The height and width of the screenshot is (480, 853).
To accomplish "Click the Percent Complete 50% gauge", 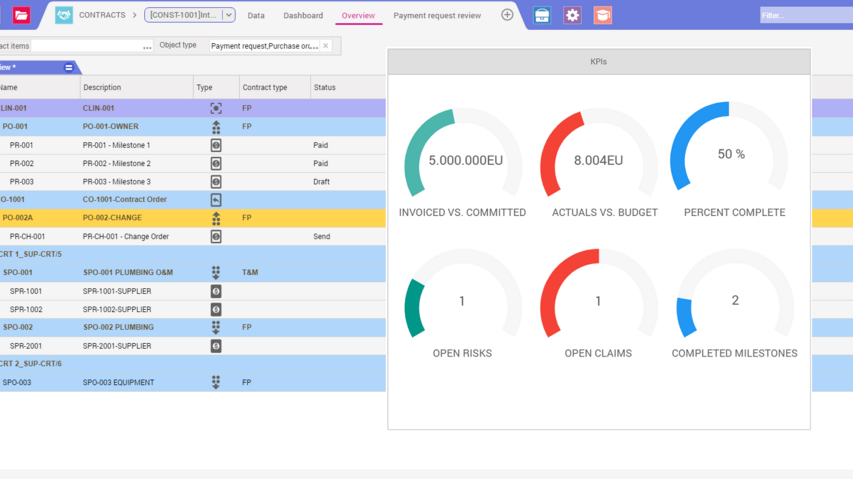I will click(730, 155).
